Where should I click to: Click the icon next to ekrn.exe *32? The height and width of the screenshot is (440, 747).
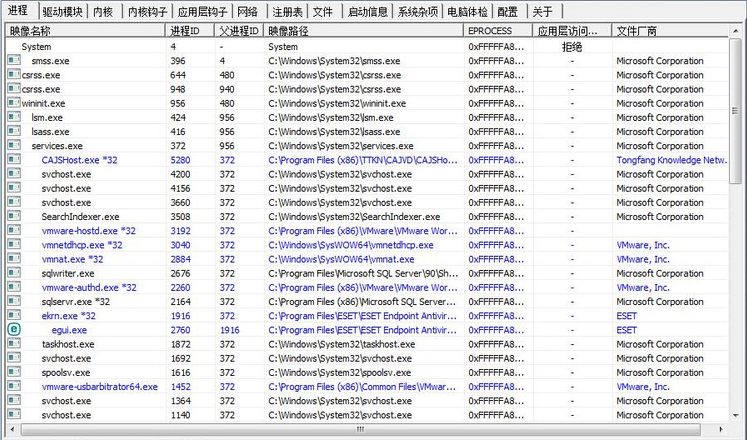pos(14,315)
